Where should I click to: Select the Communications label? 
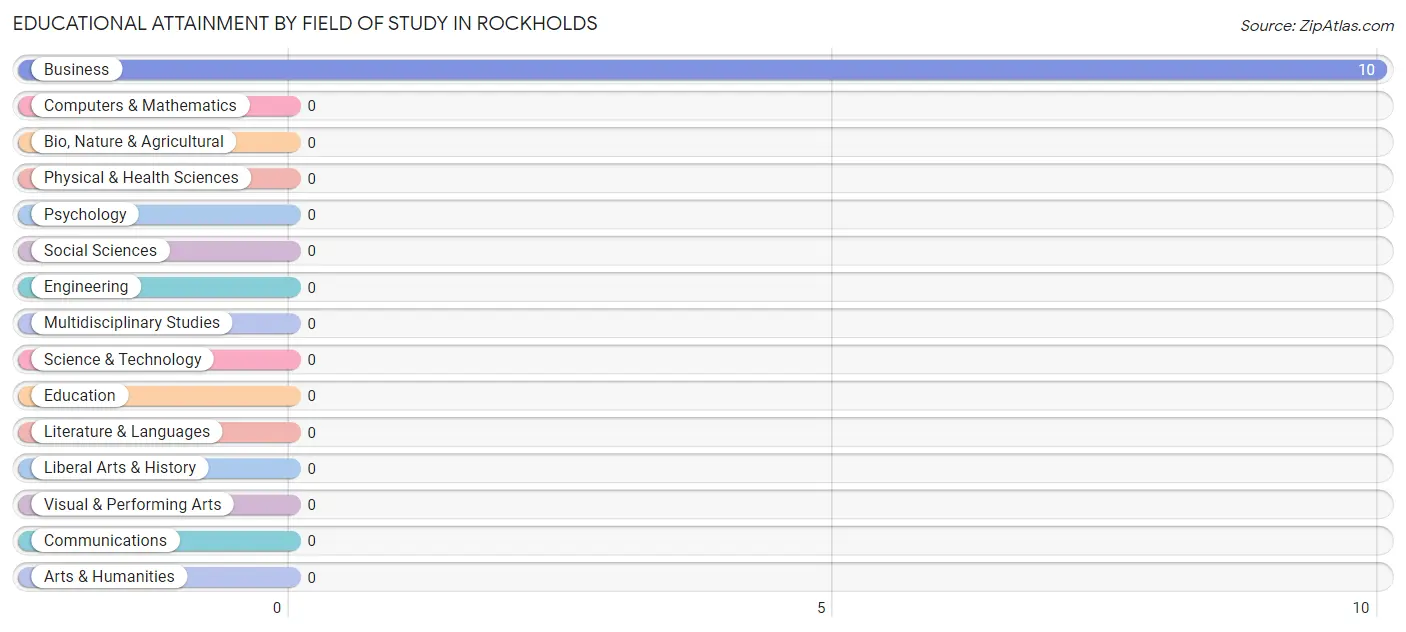click(x=105, y=541)
